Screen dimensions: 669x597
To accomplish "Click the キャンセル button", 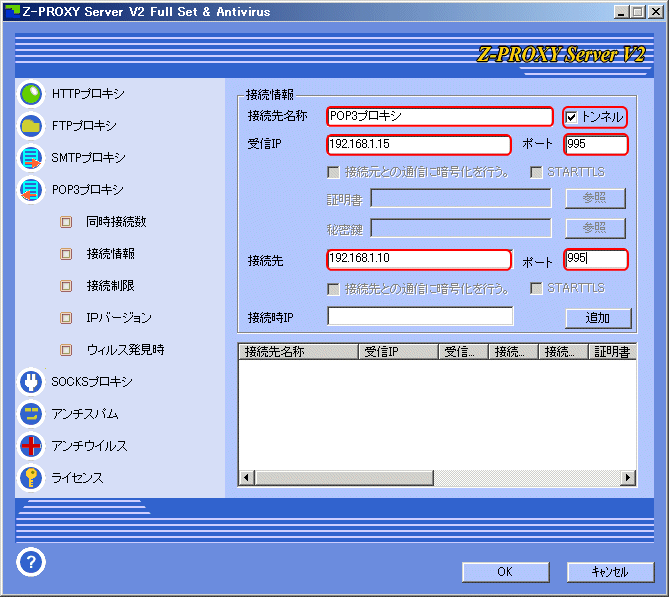I will [x=610, y=571].
